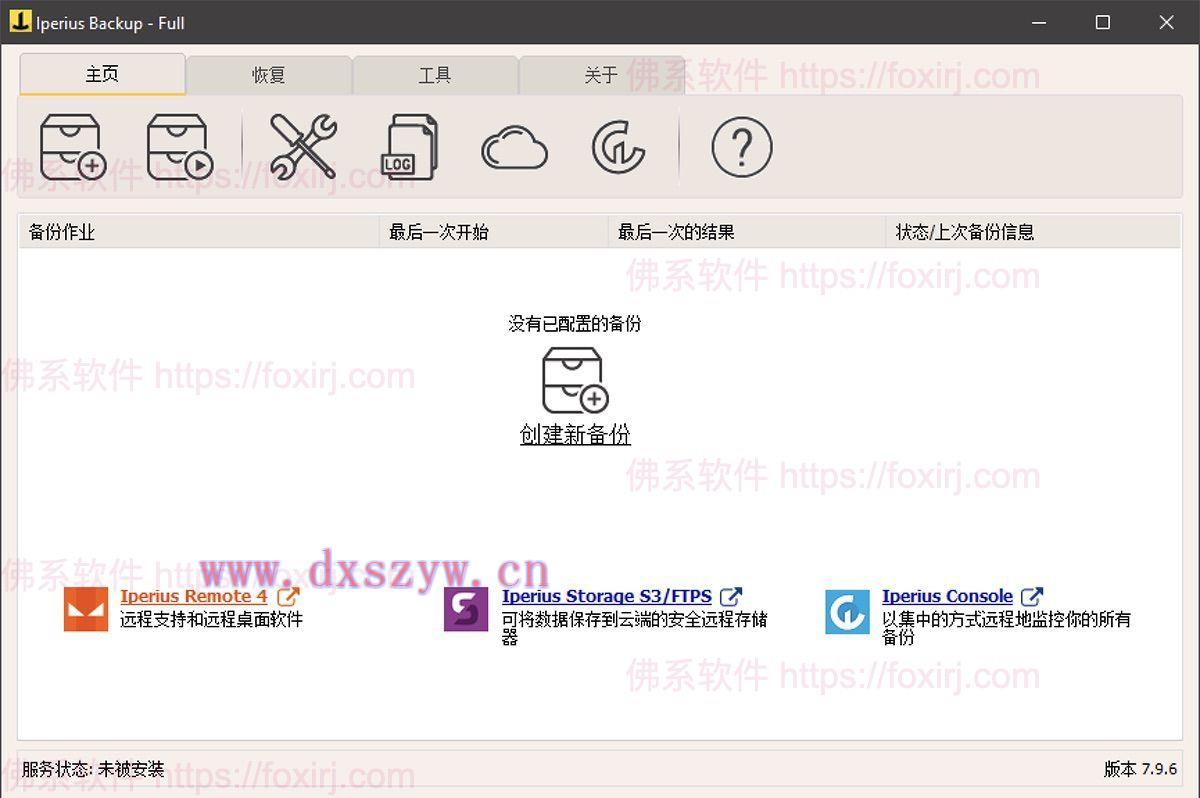Click the 没有已配置的备份 message text
The height and width of the screenshot is (798, 1200).
pyautogui.click(x=575, y=324)
